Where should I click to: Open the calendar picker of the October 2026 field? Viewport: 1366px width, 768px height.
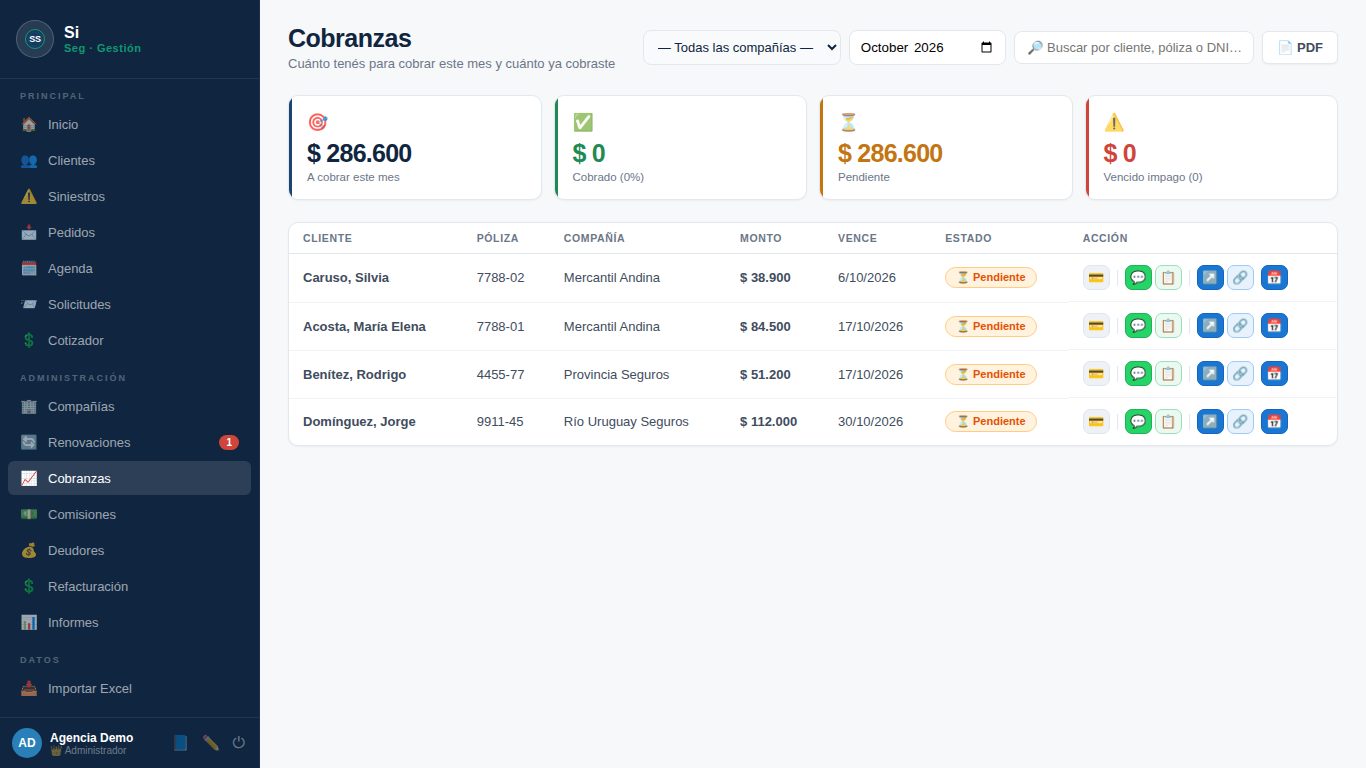pos(987,47)
